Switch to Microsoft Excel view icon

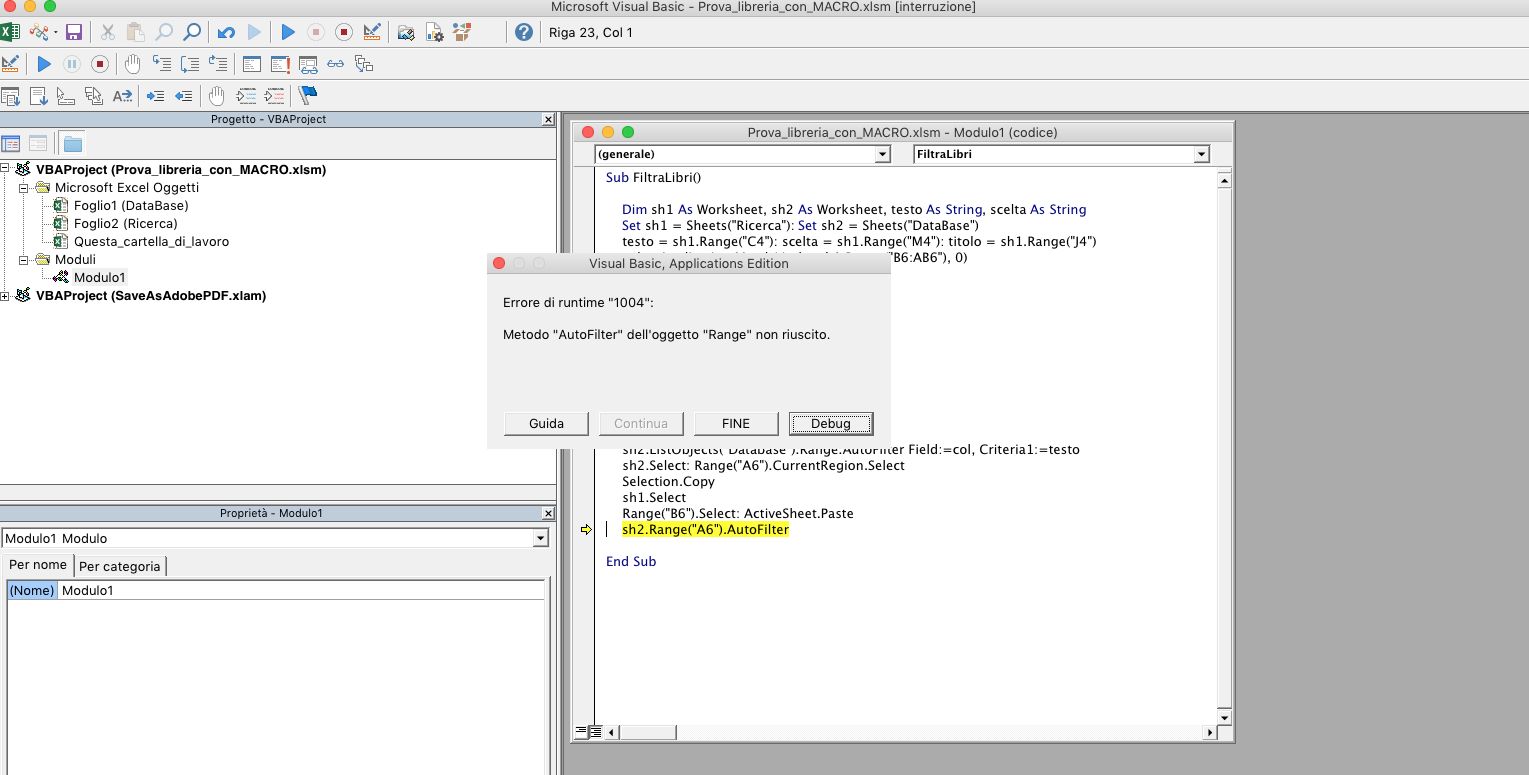tap(10, 32)
